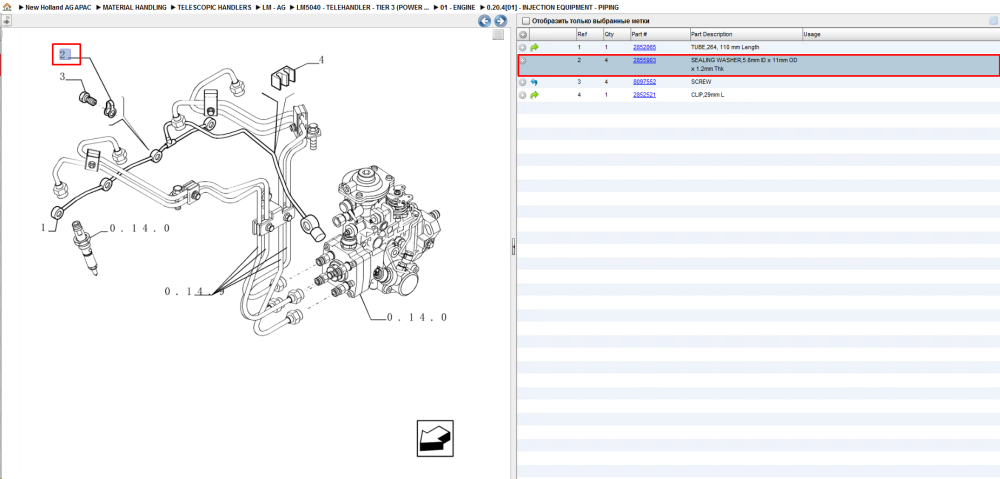Add the CLIP part to the list
Viewport: 1000px width, 479px height.
click(522, 94)
